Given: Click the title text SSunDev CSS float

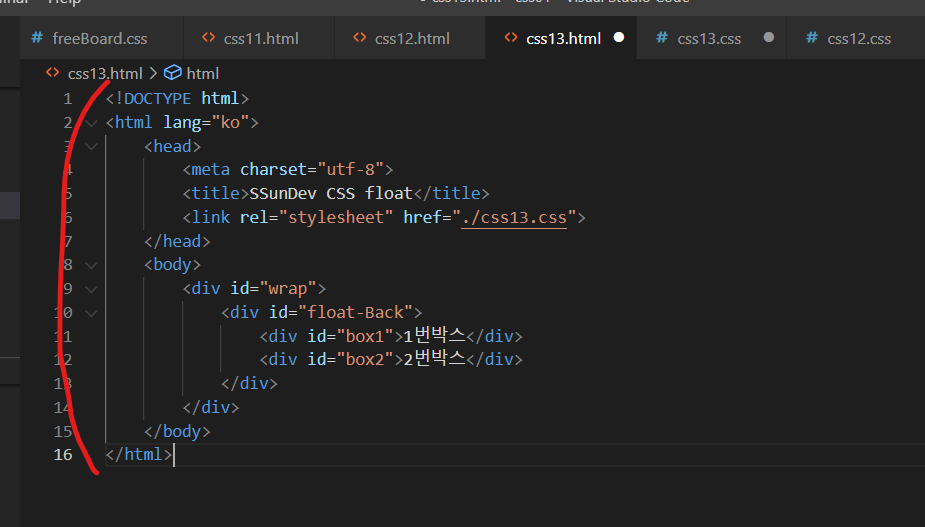Looking at the screenshot, I should click(x=330, y=193).
